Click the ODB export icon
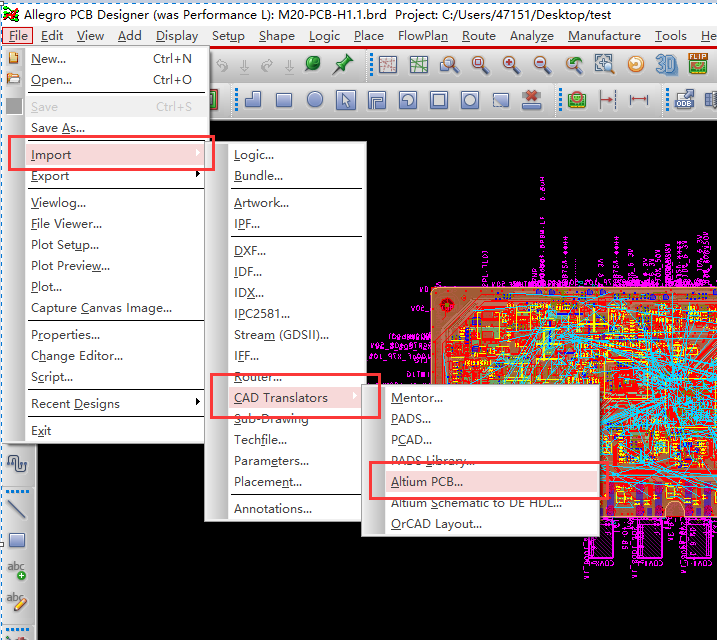Screen dimensions: 717x640 [x=684, y=100]
